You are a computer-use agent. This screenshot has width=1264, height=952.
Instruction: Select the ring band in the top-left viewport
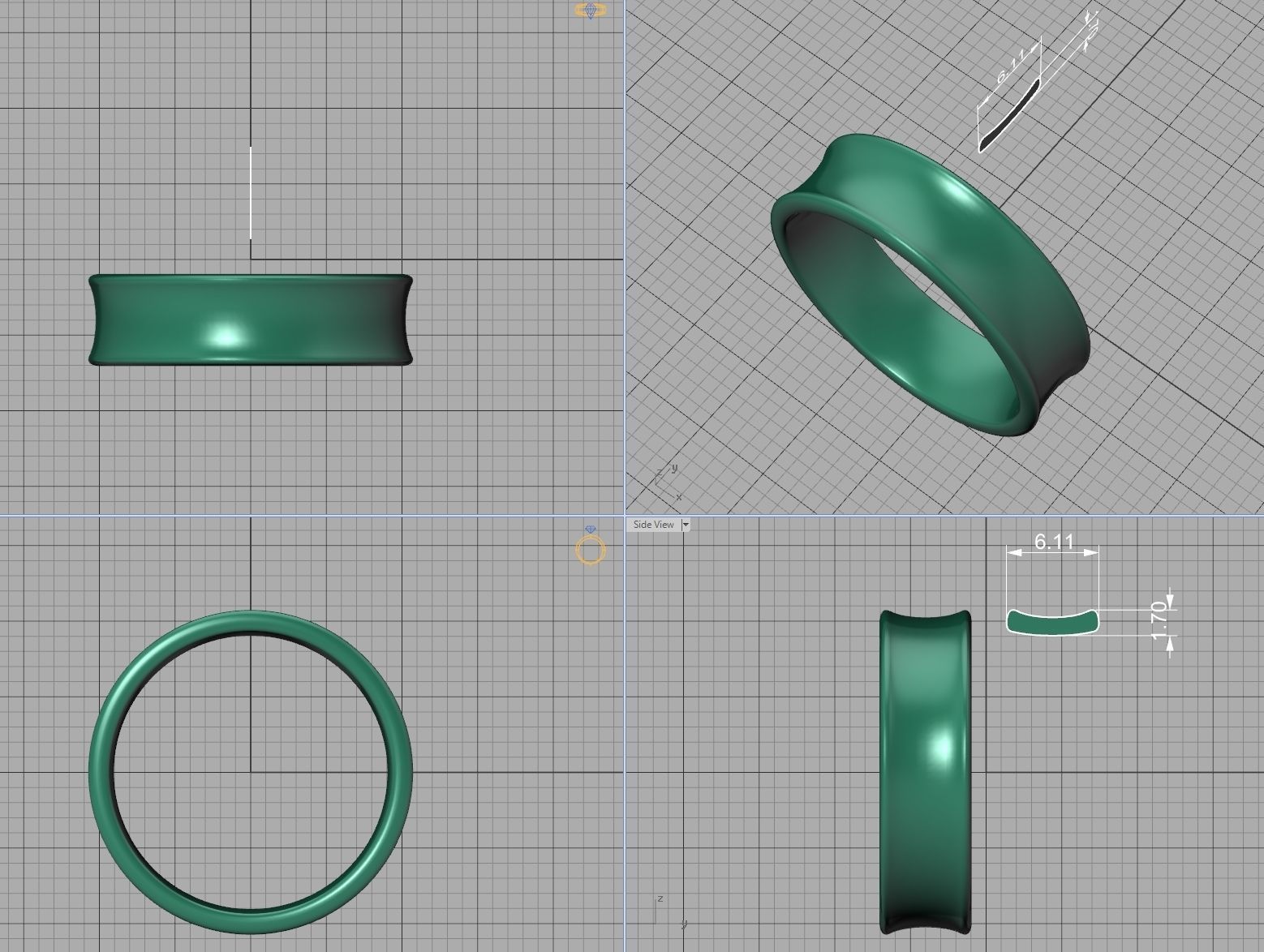pos(251,319)
